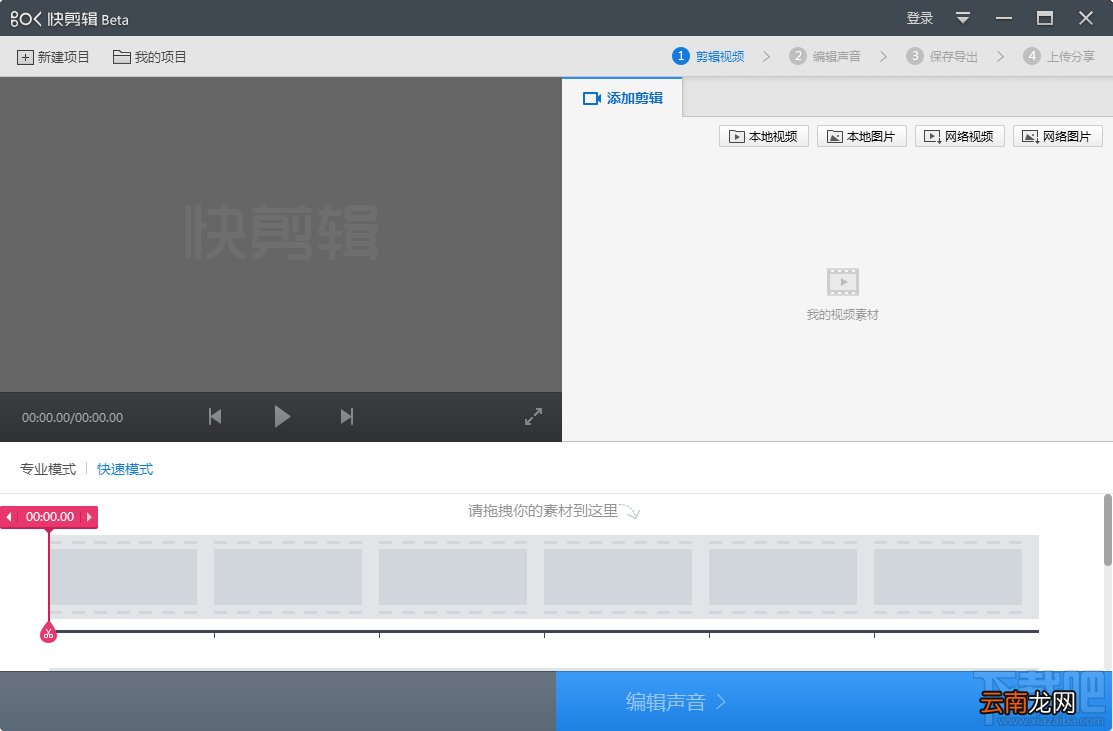Jump to next frame in player
This screenshot has width=1113, height=731.
click(346, 417)
